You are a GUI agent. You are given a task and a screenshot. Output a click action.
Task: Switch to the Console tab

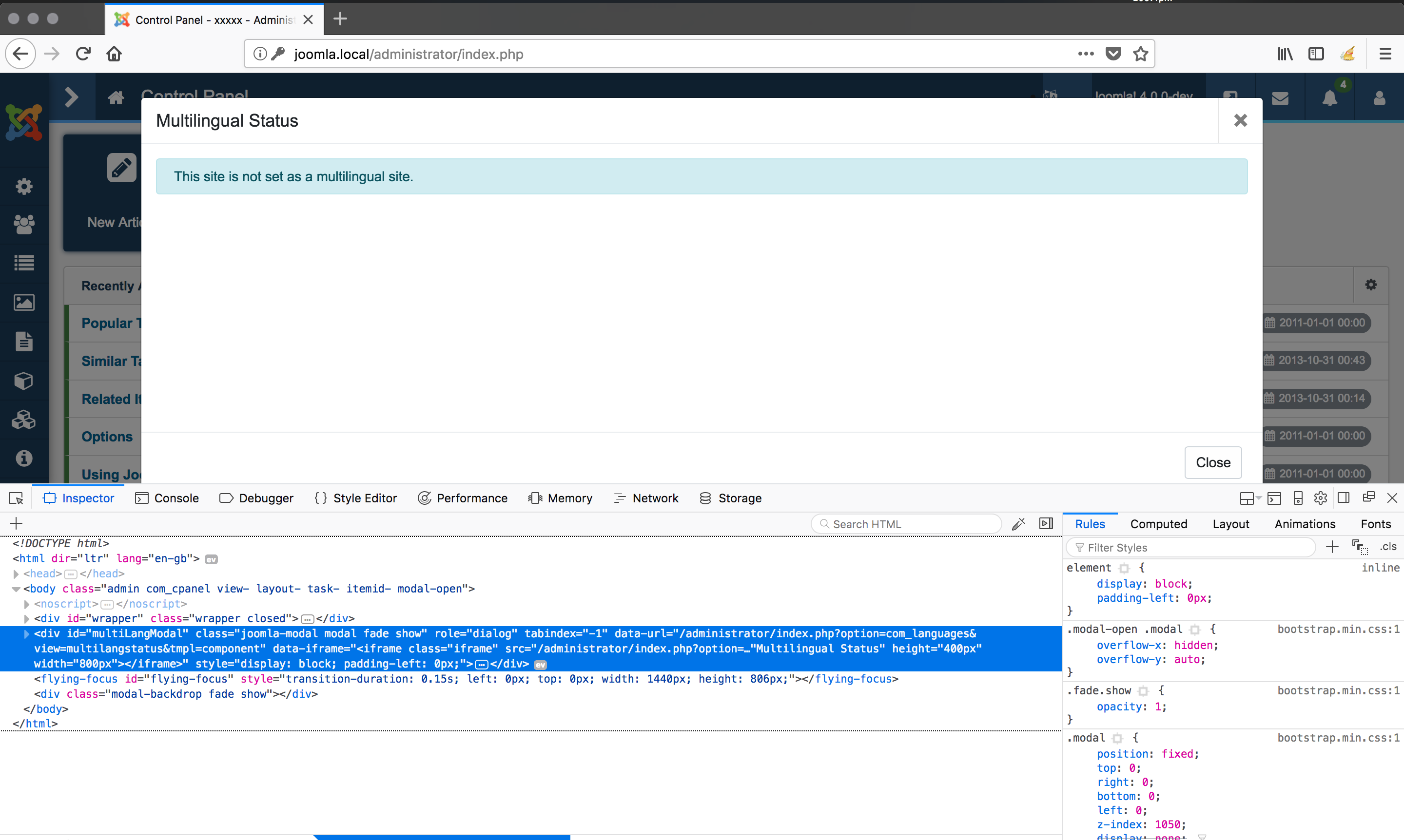(167, 498)
